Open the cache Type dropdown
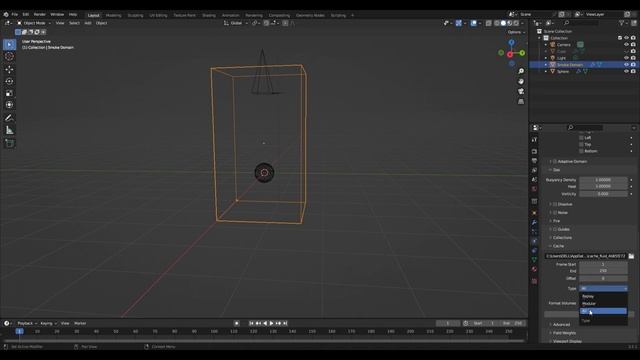 (x=603, y=289)
